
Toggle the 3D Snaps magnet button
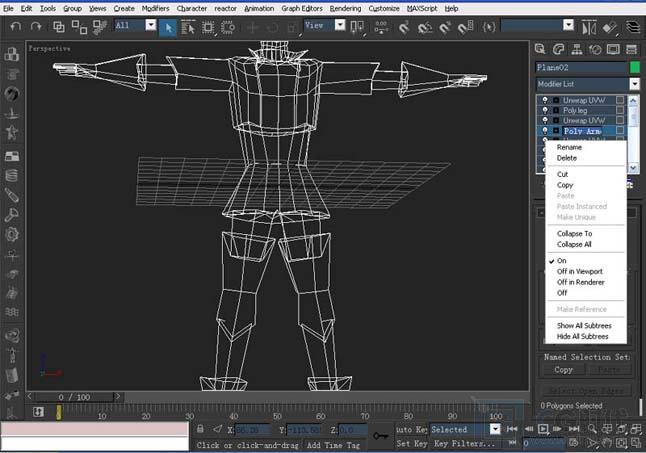click(x=404, y=28)
